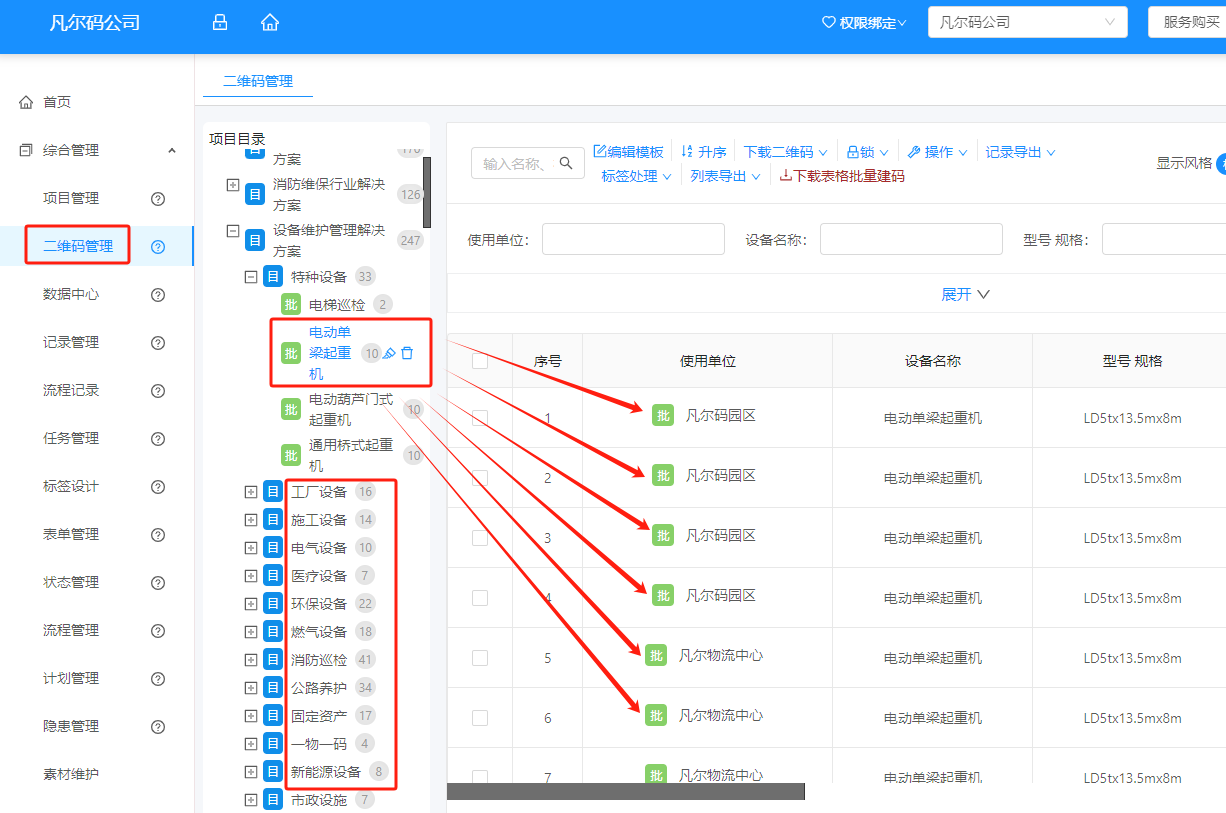Check the checkbox for row 5
The image size is (1226, 813).
[478, 658]
